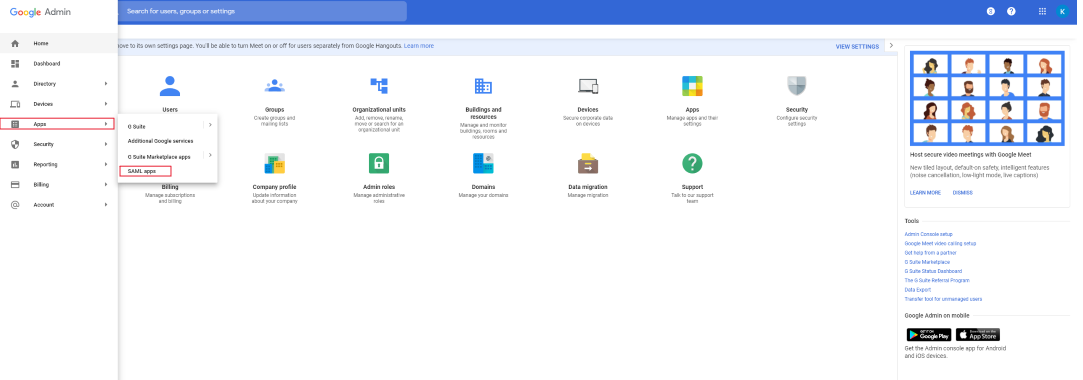1083x380 pixels.
Task: Expand the G Suite submenu chevron
Action: (x=210, y=125)
